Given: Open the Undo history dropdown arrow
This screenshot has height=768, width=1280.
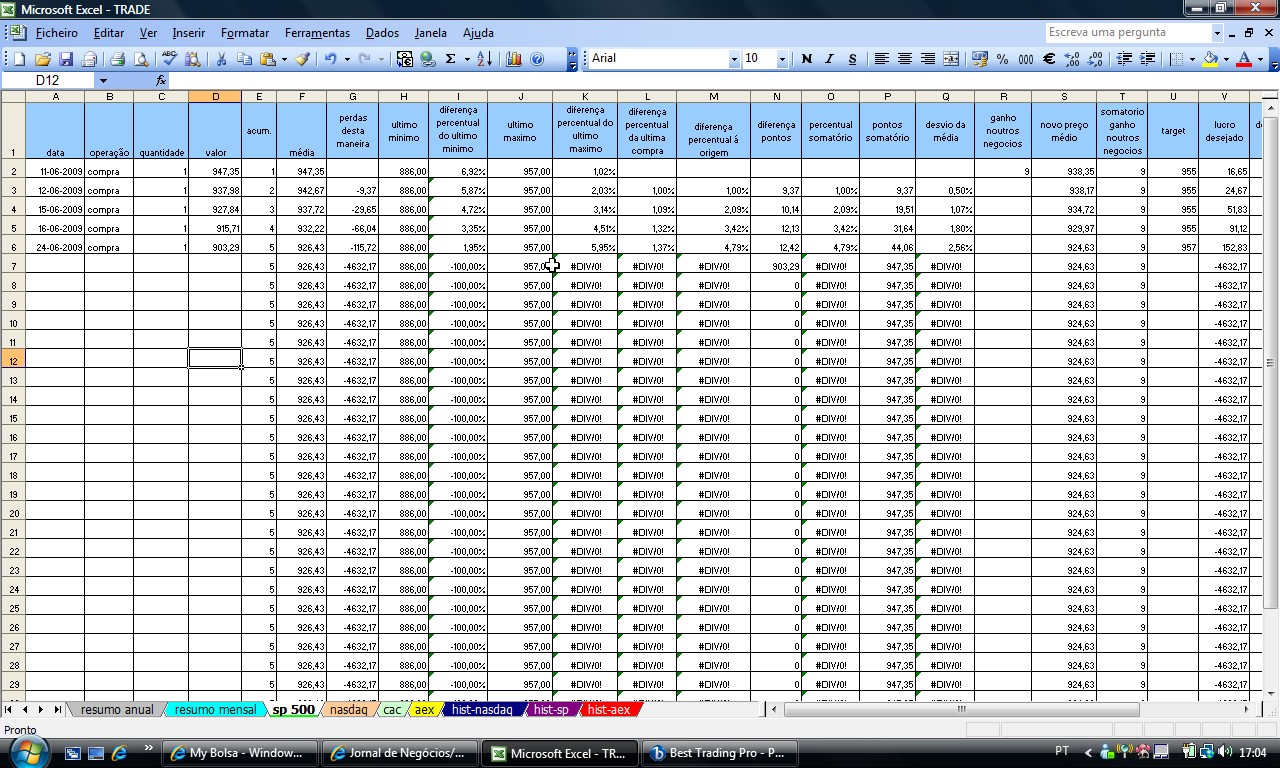Looking at the screenshot, I should [x=347, y=59].
